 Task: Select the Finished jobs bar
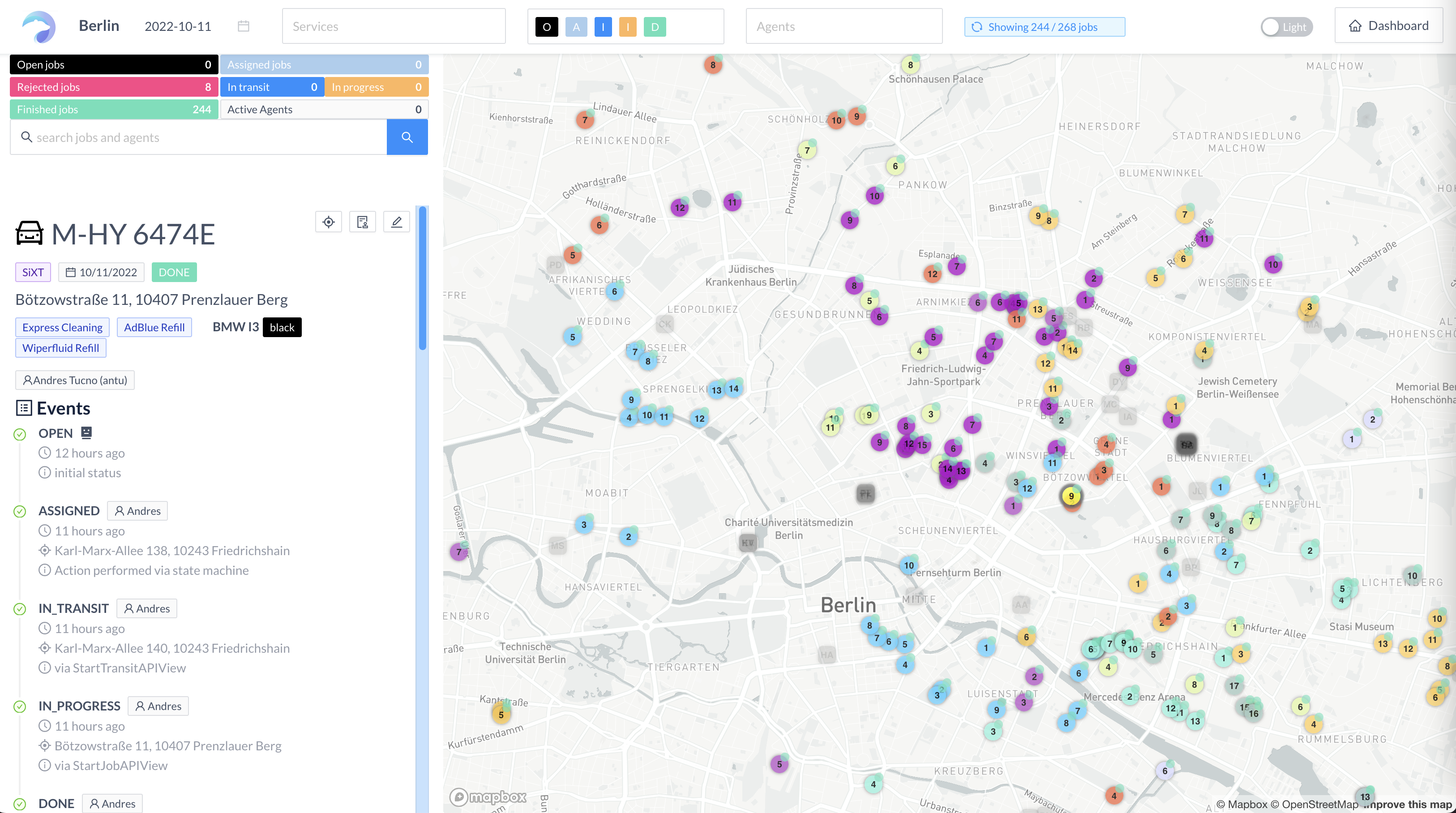point(114,110)
